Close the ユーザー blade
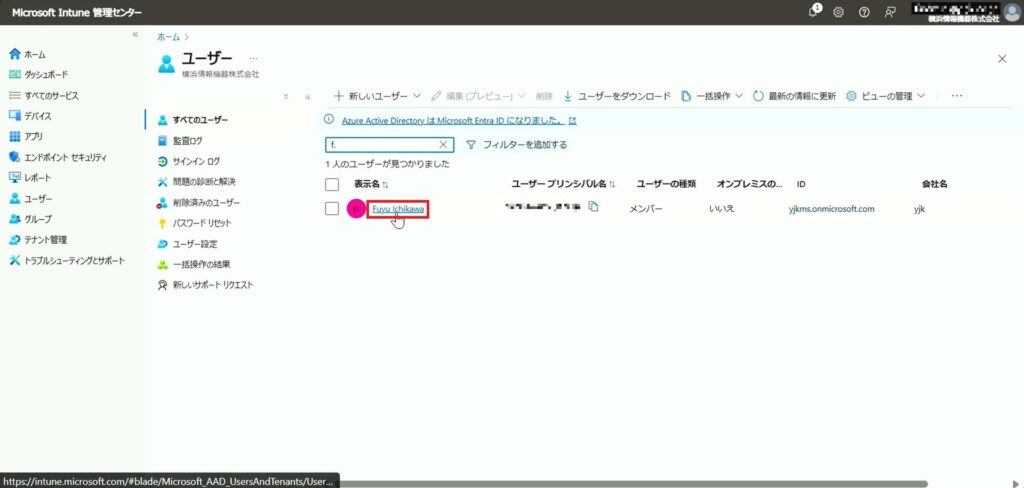1024x488 pixels. 1002,59
